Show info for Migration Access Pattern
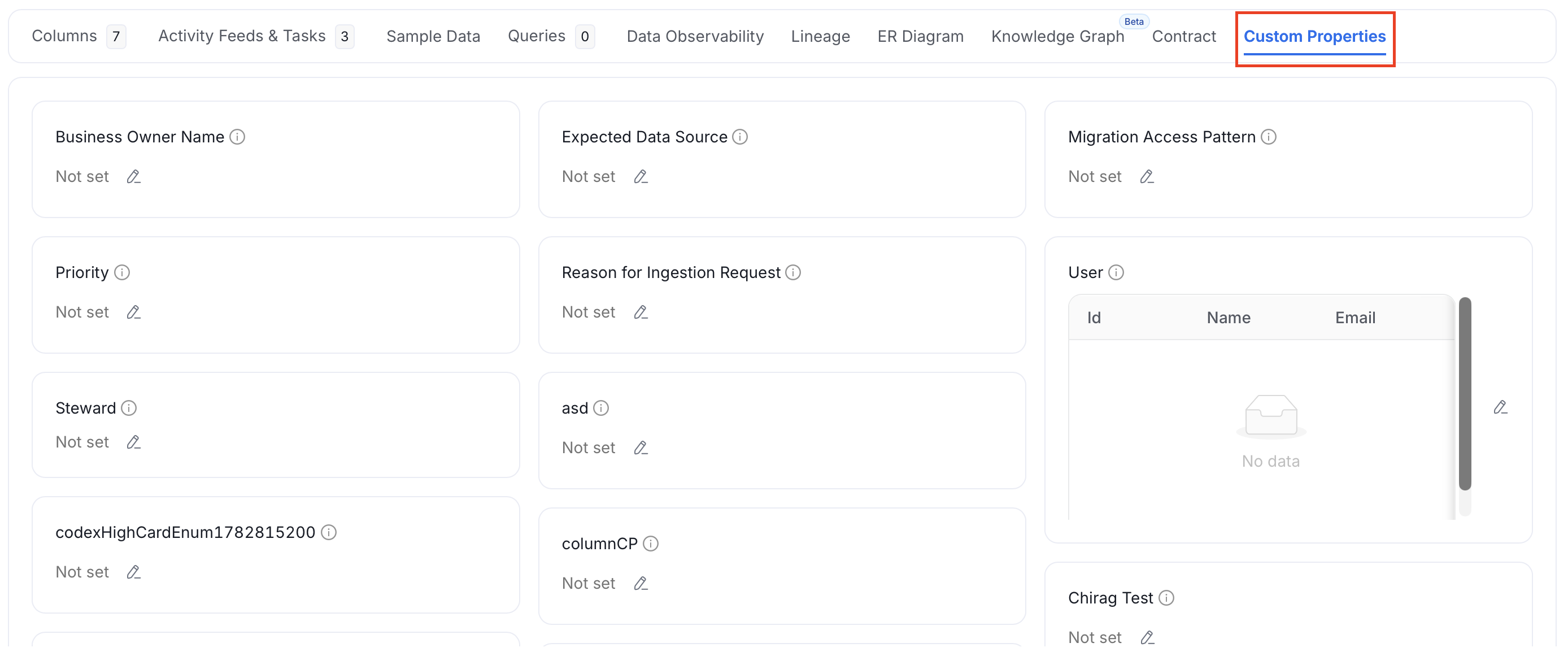Image resolution: width=1568 pixels, height=669 pixels. pos(1269,137)
